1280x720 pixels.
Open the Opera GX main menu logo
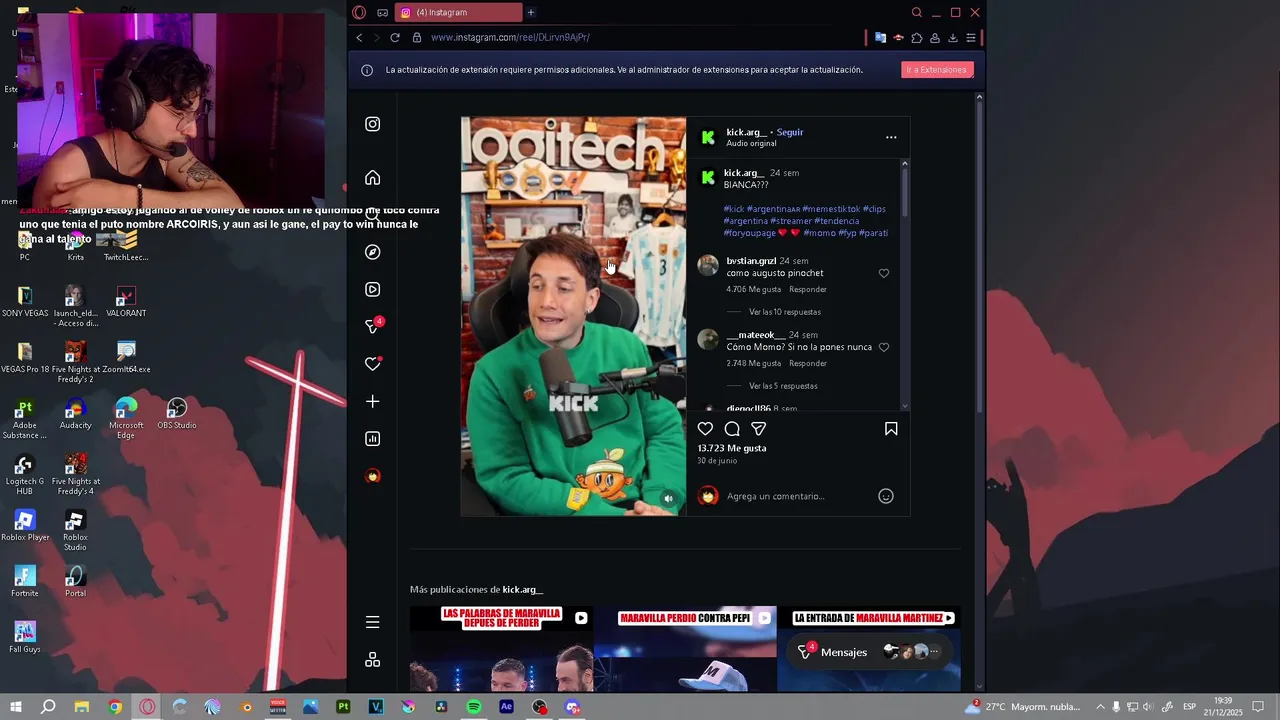tap(359, 12)
